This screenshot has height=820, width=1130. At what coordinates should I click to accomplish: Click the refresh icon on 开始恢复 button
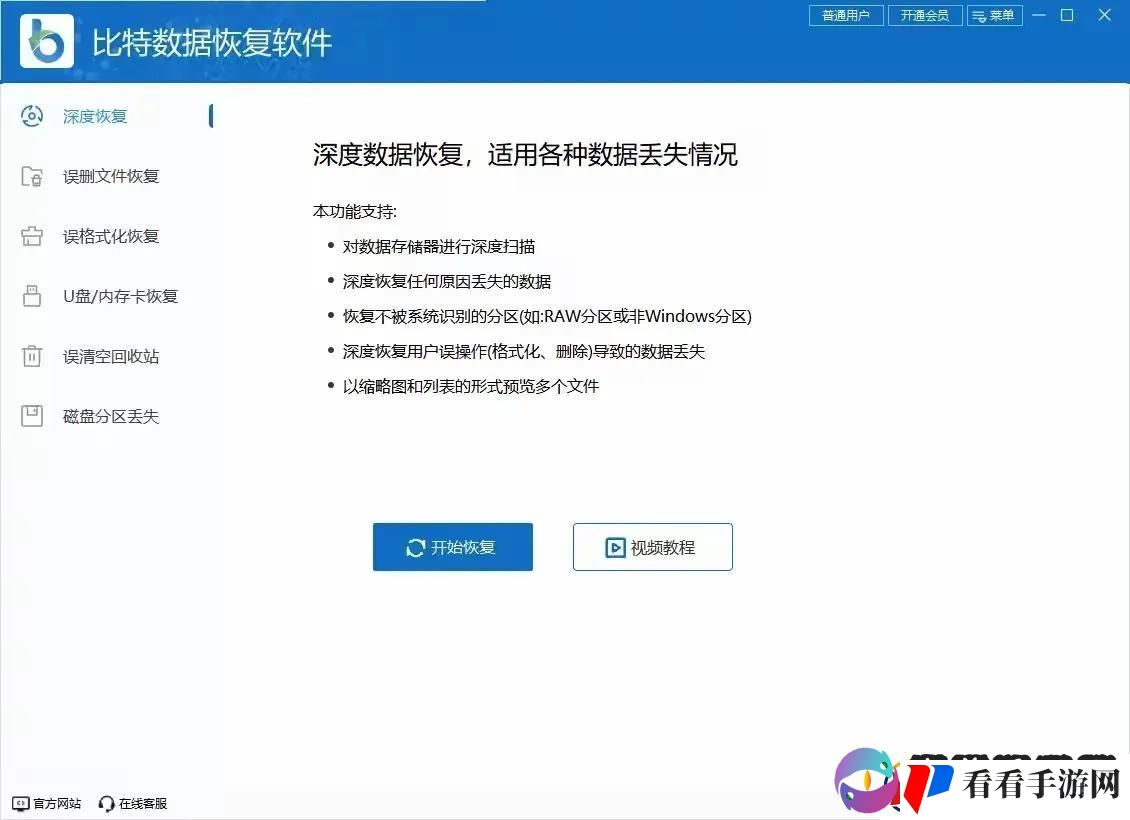pos(416,548)
